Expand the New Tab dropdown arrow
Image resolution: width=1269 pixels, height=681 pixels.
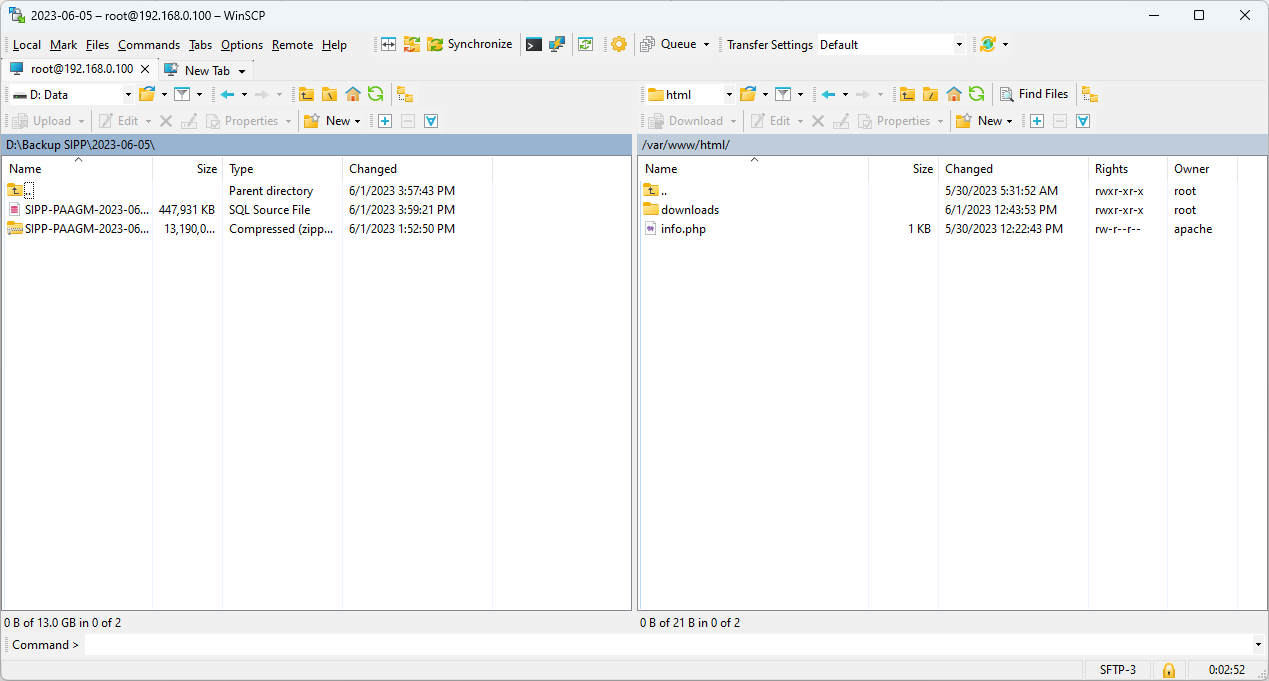242,71
